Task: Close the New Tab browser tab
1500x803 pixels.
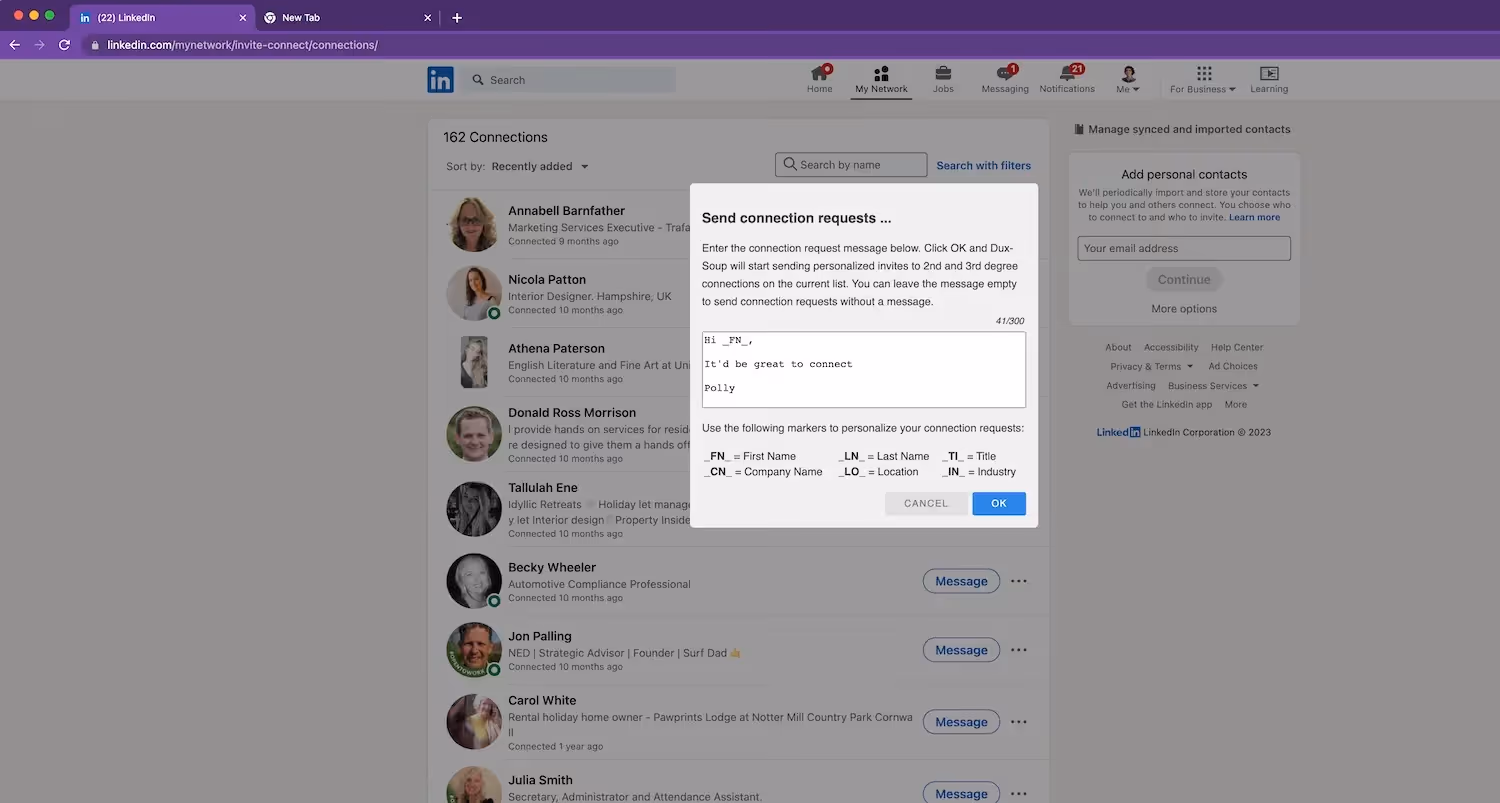Action: coord(428,17)
